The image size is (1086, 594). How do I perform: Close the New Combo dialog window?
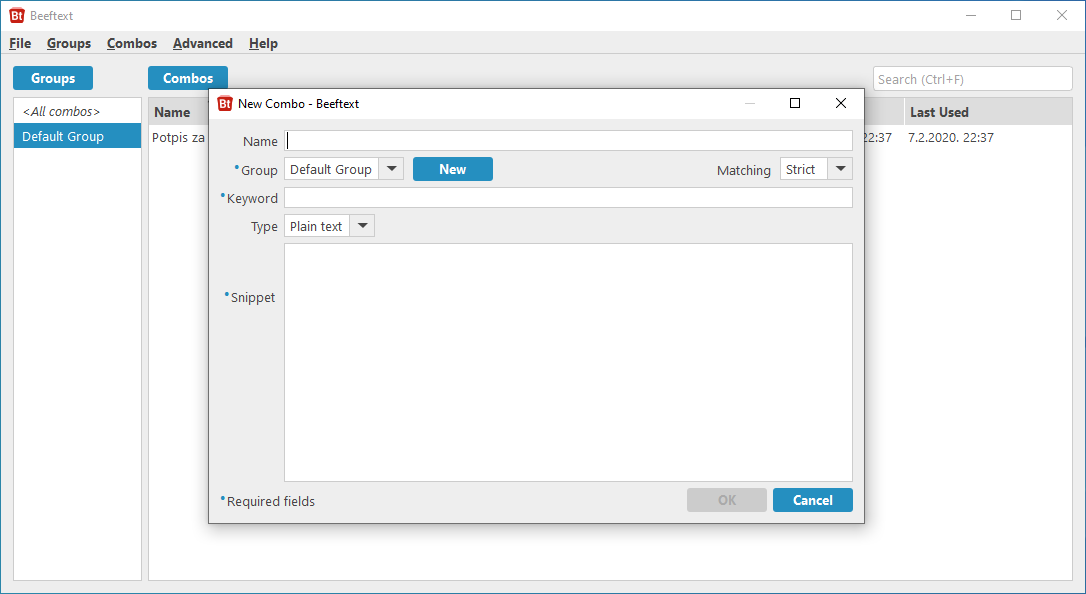[x=841, y=103]
